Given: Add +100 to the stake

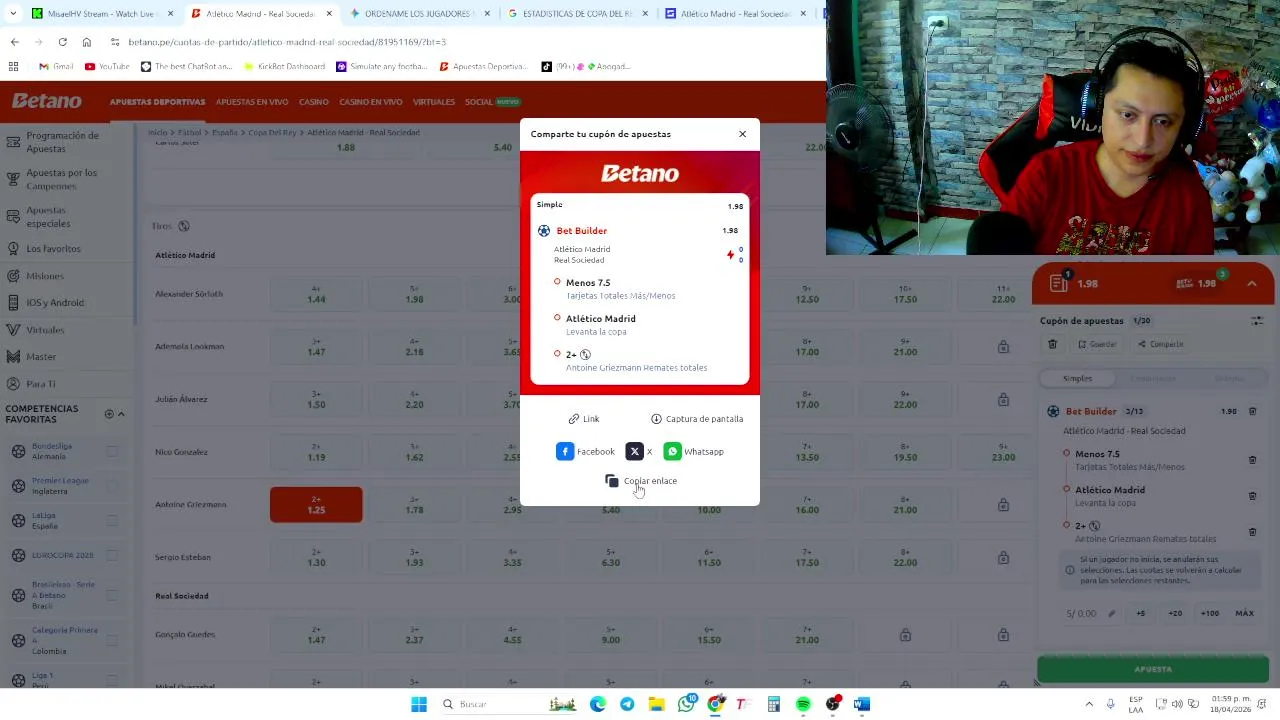Looking at the screenshot, I should [1210, 613].
